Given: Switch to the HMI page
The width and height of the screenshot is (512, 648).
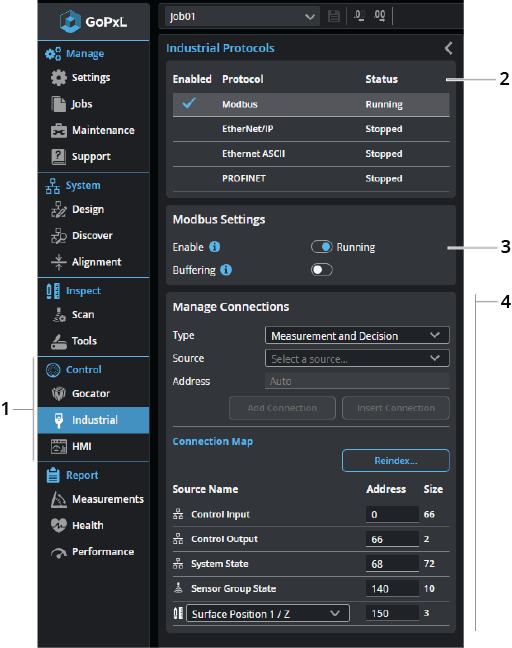Looking at the screenshot, I should click(x=82, y=446).
